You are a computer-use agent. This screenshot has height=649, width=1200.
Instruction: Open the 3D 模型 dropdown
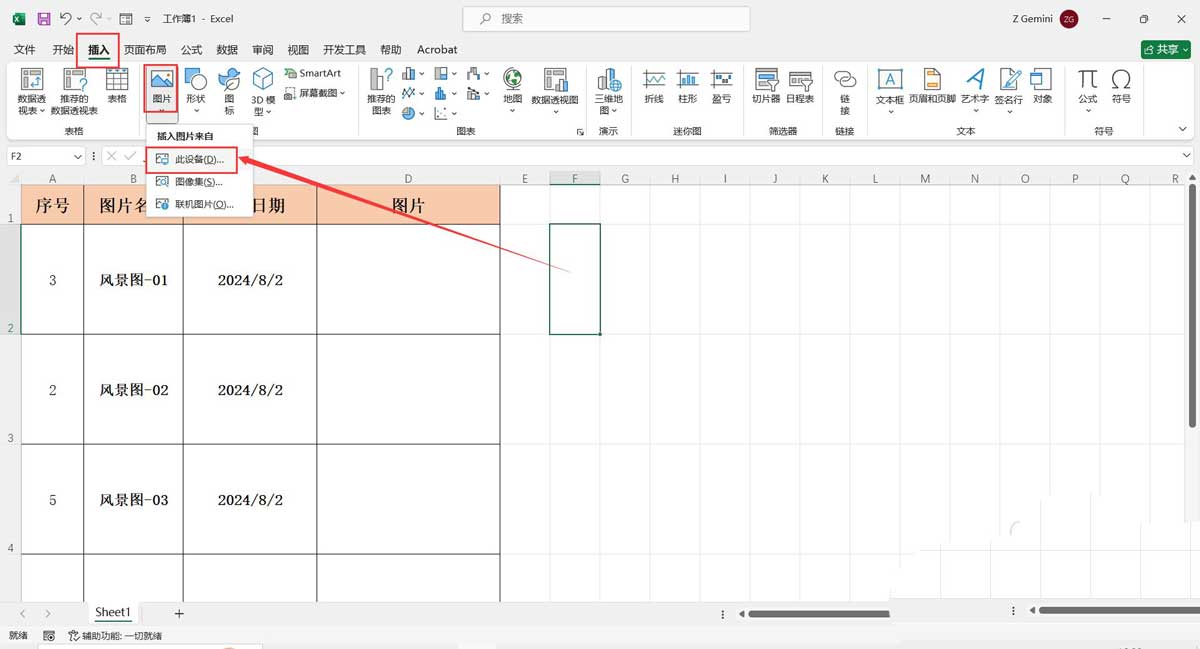point(263,90)
